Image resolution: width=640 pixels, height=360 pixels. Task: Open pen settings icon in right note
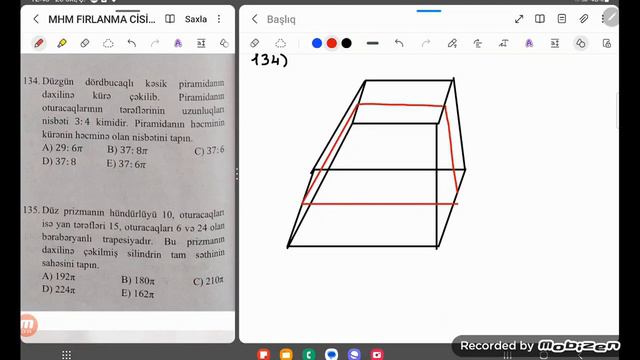(x=452, y=43)
